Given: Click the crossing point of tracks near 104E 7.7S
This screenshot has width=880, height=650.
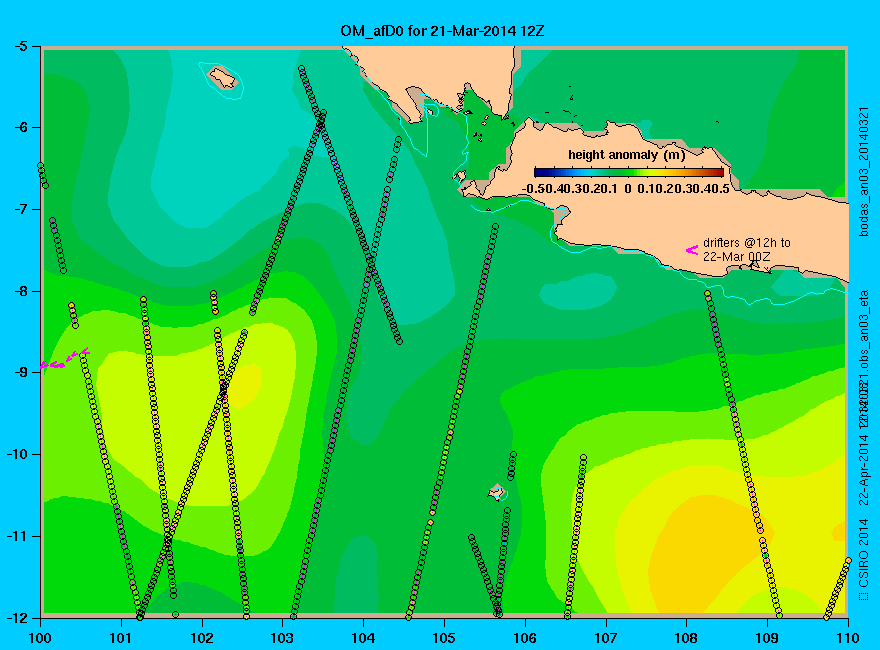Looking at the screenshot, I should click(x=371, y=262).
